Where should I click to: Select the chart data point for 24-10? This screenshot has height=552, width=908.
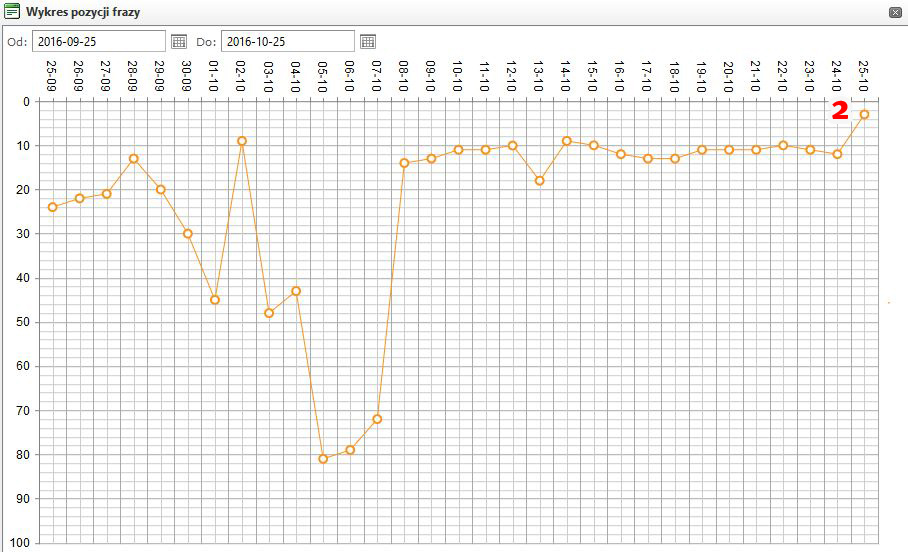837,154
